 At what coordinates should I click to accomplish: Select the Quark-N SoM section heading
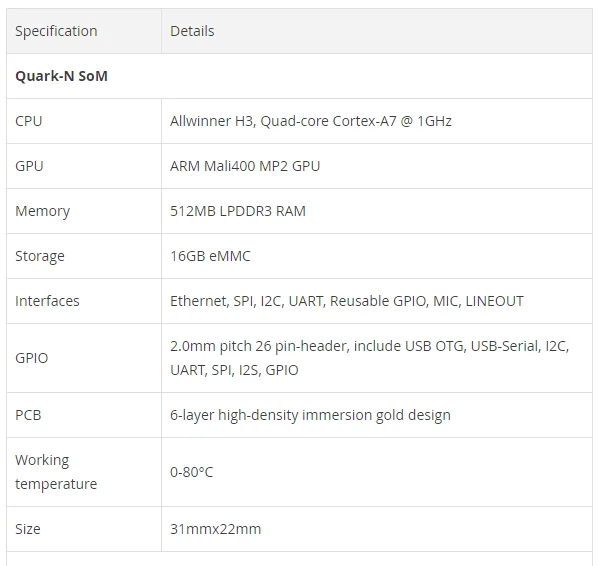click(x=61, y=76)
